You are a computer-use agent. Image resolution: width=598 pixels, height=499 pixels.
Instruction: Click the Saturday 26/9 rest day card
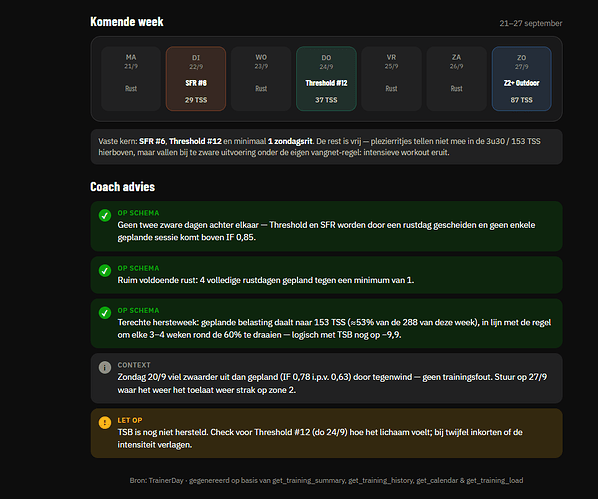point(457,79)
